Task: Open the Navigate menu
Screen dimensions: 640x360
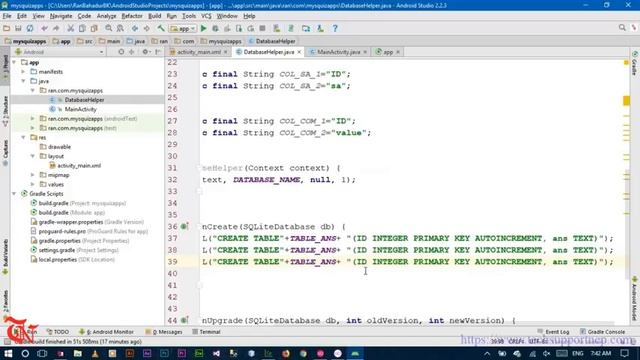Action: (x=61, y=16)
